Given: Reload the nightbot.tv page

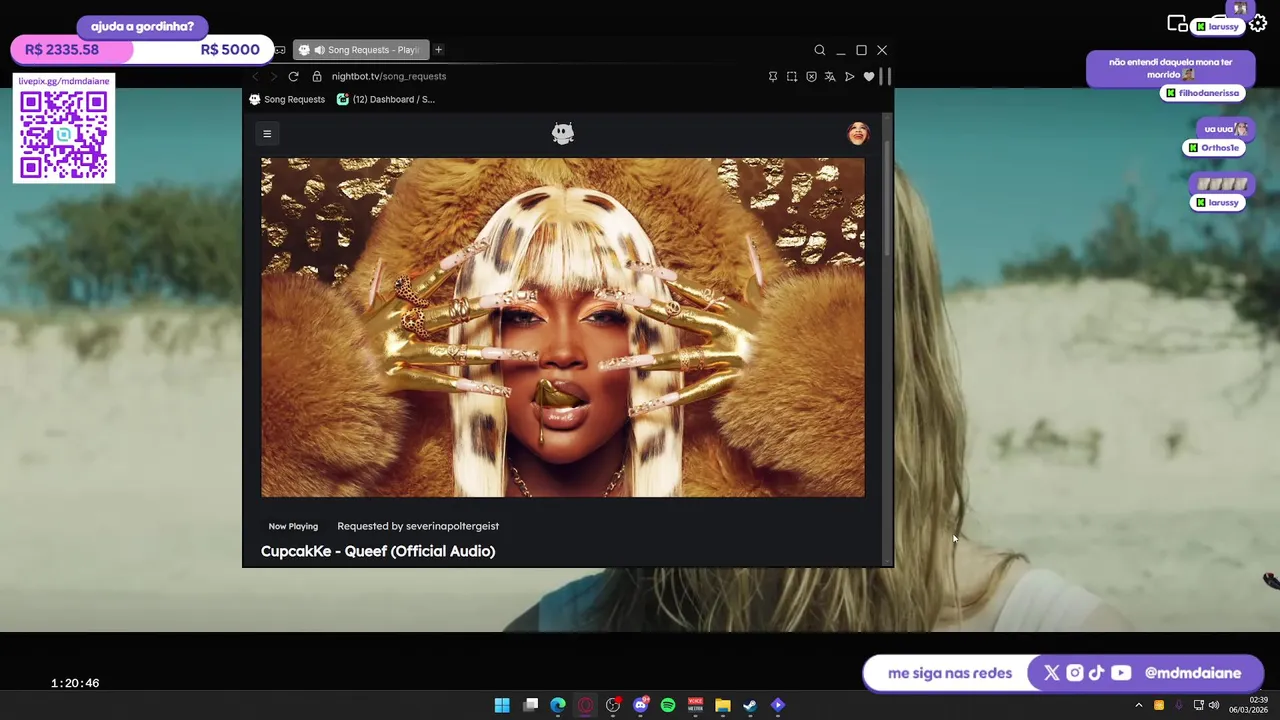Looking at the screenshot, I should pos(293,76).
